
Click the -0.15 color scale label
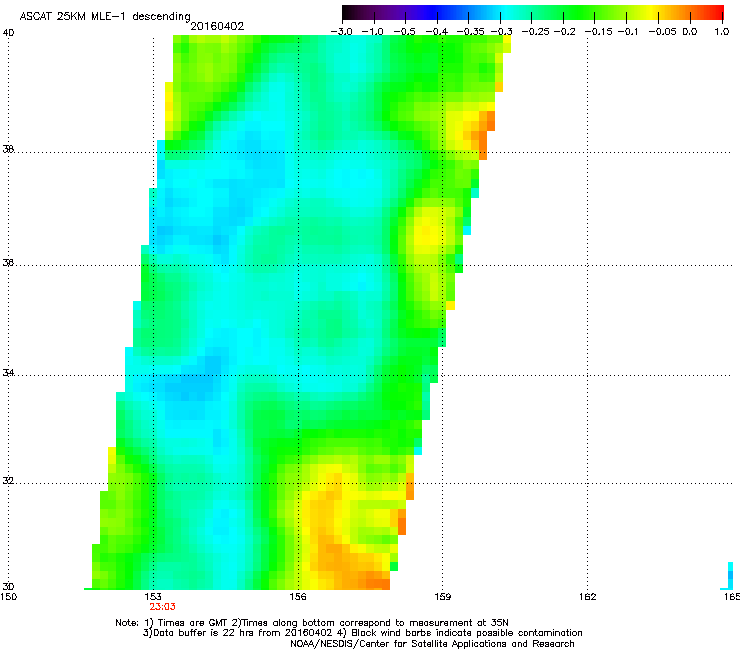point(598,32)
